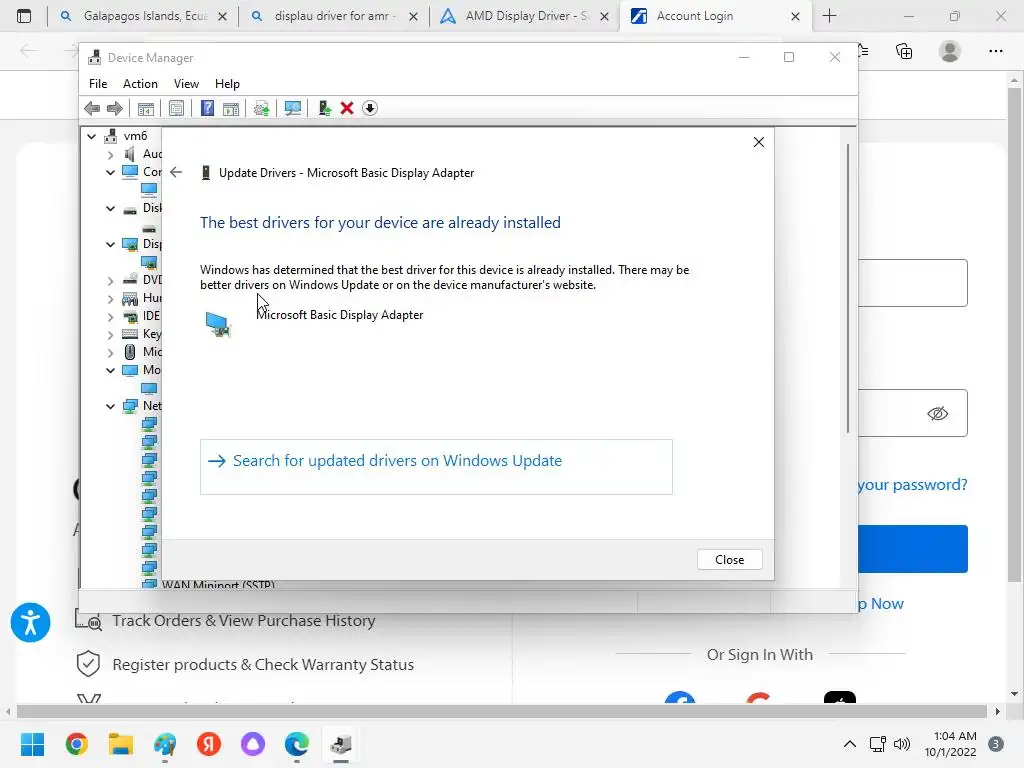Open accessibility widget on the webpage
Image resolution: width=1024 pixels, height=768 pixels.
[x=30, y=622]
